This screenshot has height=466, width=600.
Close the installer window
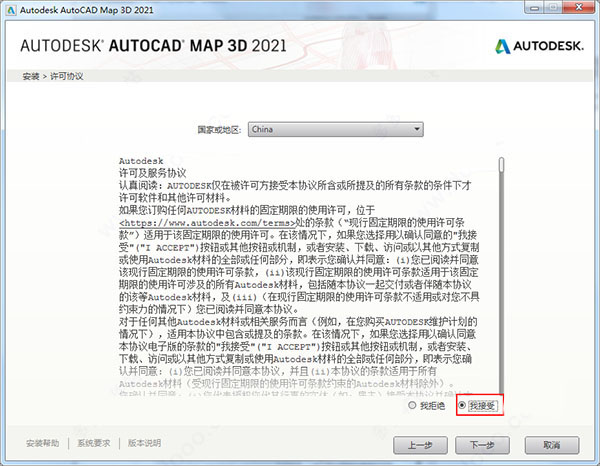click(579, 8)
